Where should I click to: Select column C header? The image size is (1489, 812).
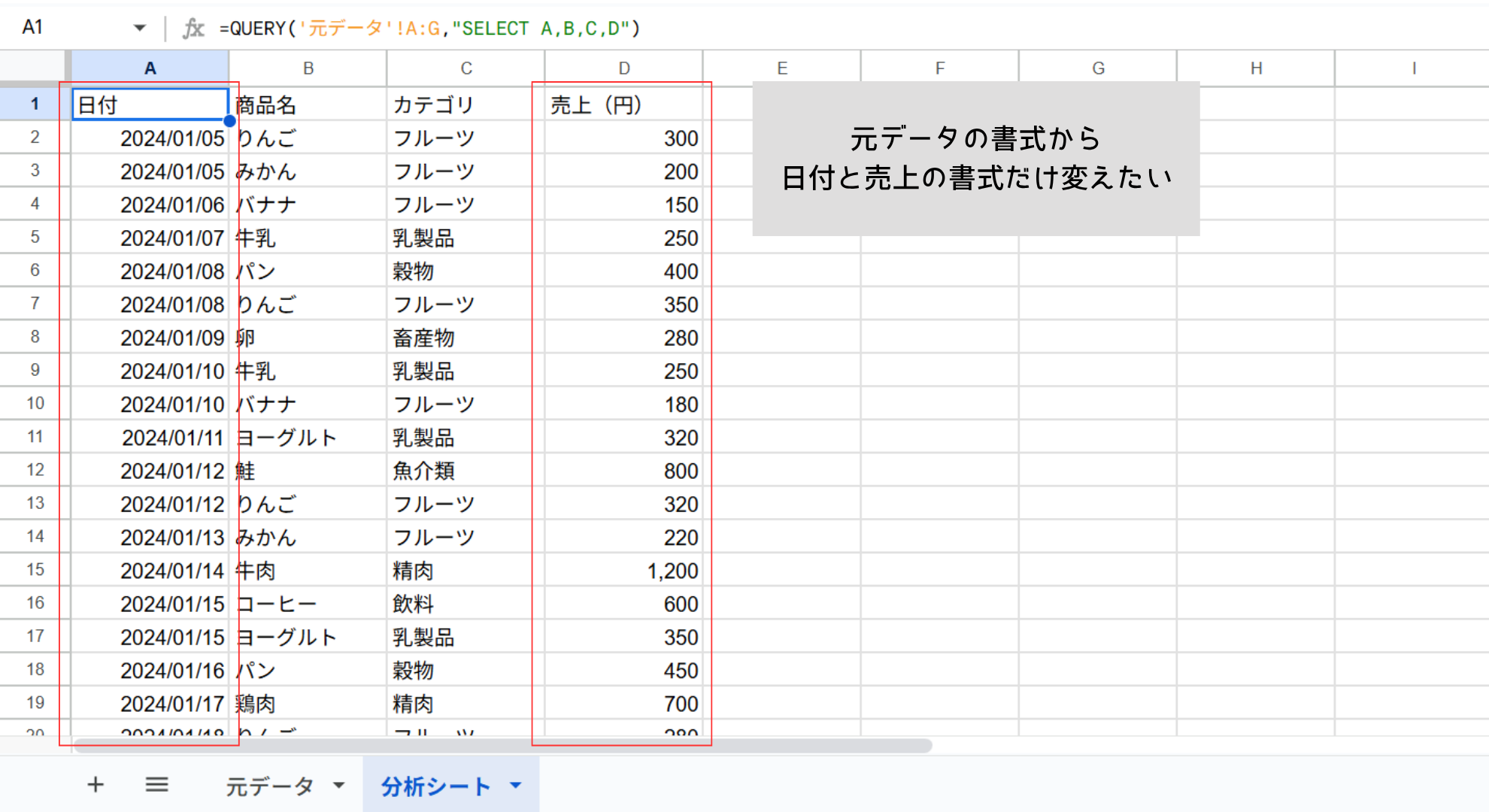pyautogui.click(x=466, y=68)
